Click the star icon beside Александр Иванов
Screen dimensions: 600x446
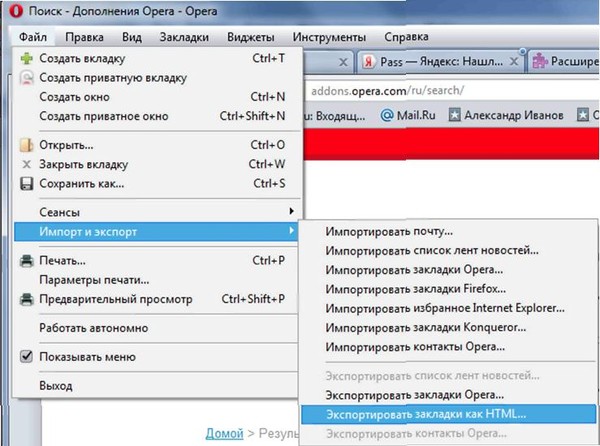[x=454, y=115]
